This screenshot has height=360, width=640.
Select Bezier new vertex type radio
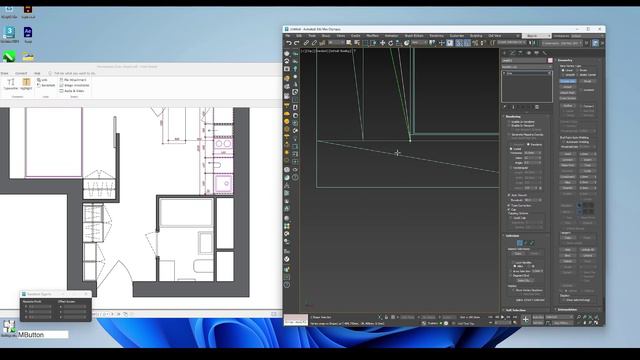click(x=578, y=70)
